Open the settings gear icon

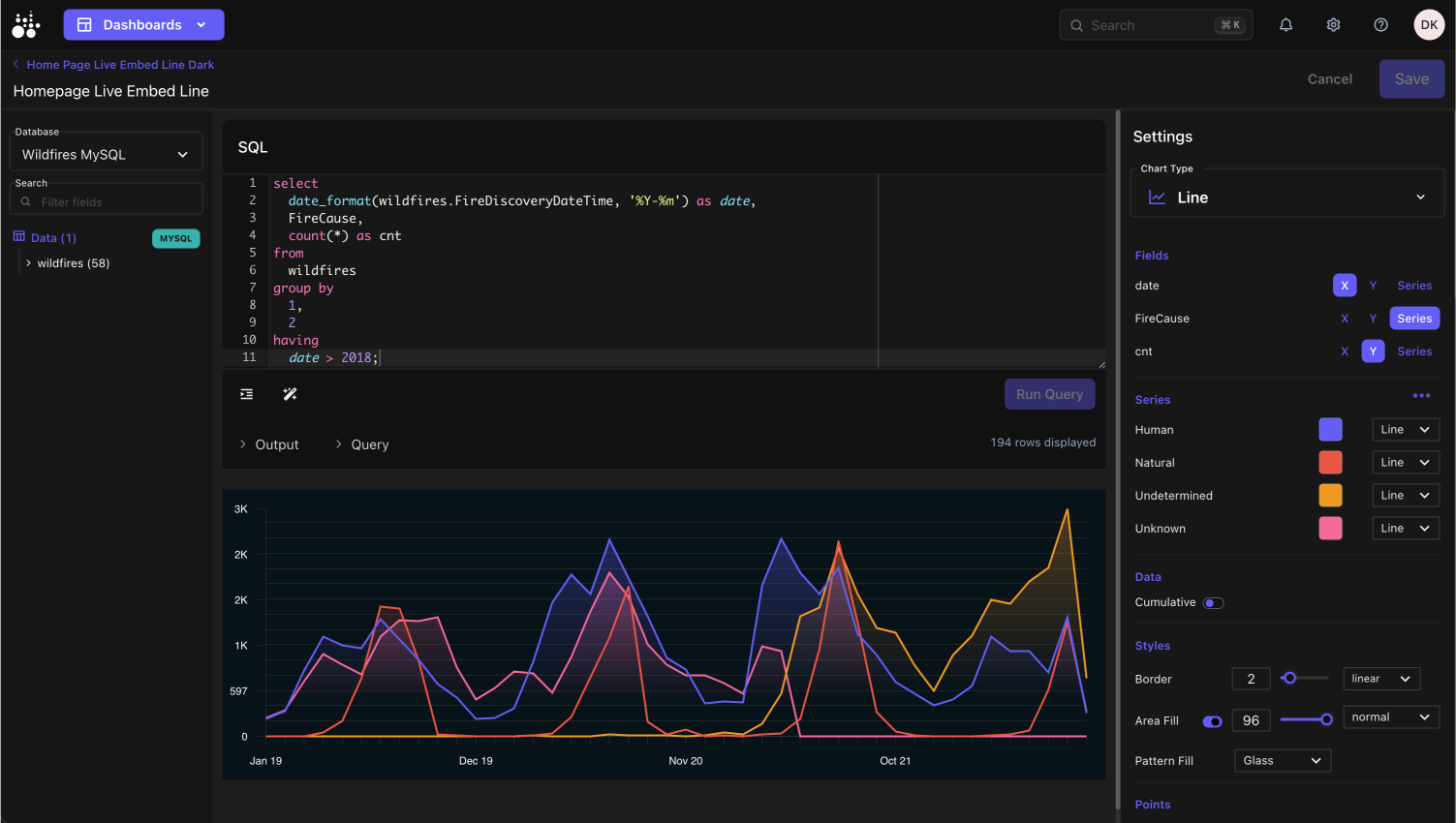1333,25
